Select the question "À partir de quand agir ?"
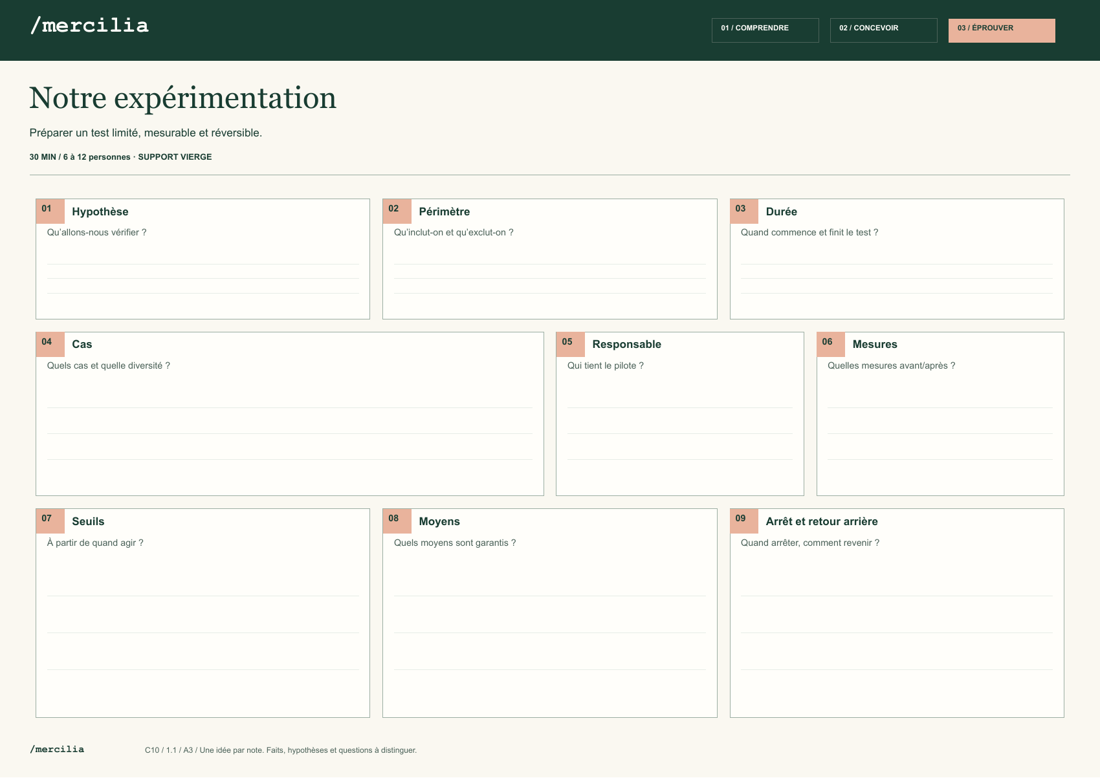This screenshot has width=1100, height=778. tap(95, 543)
